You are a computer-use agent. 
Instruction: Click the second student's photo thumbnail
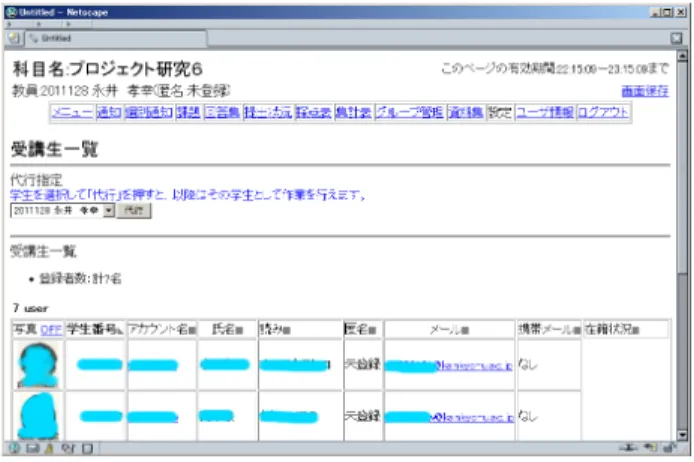pos(38,416)
